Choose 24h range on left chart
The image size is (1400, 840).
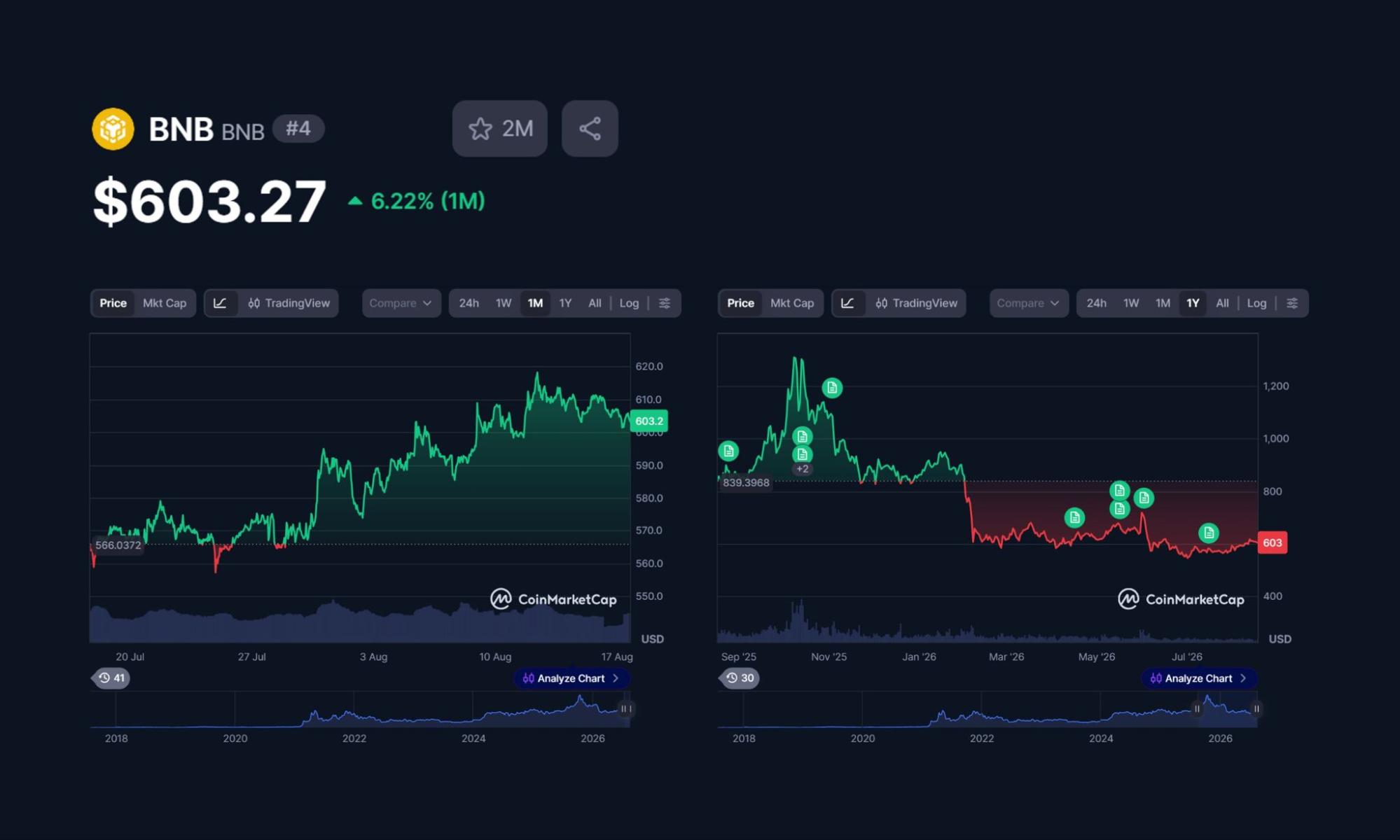(469, 303)
